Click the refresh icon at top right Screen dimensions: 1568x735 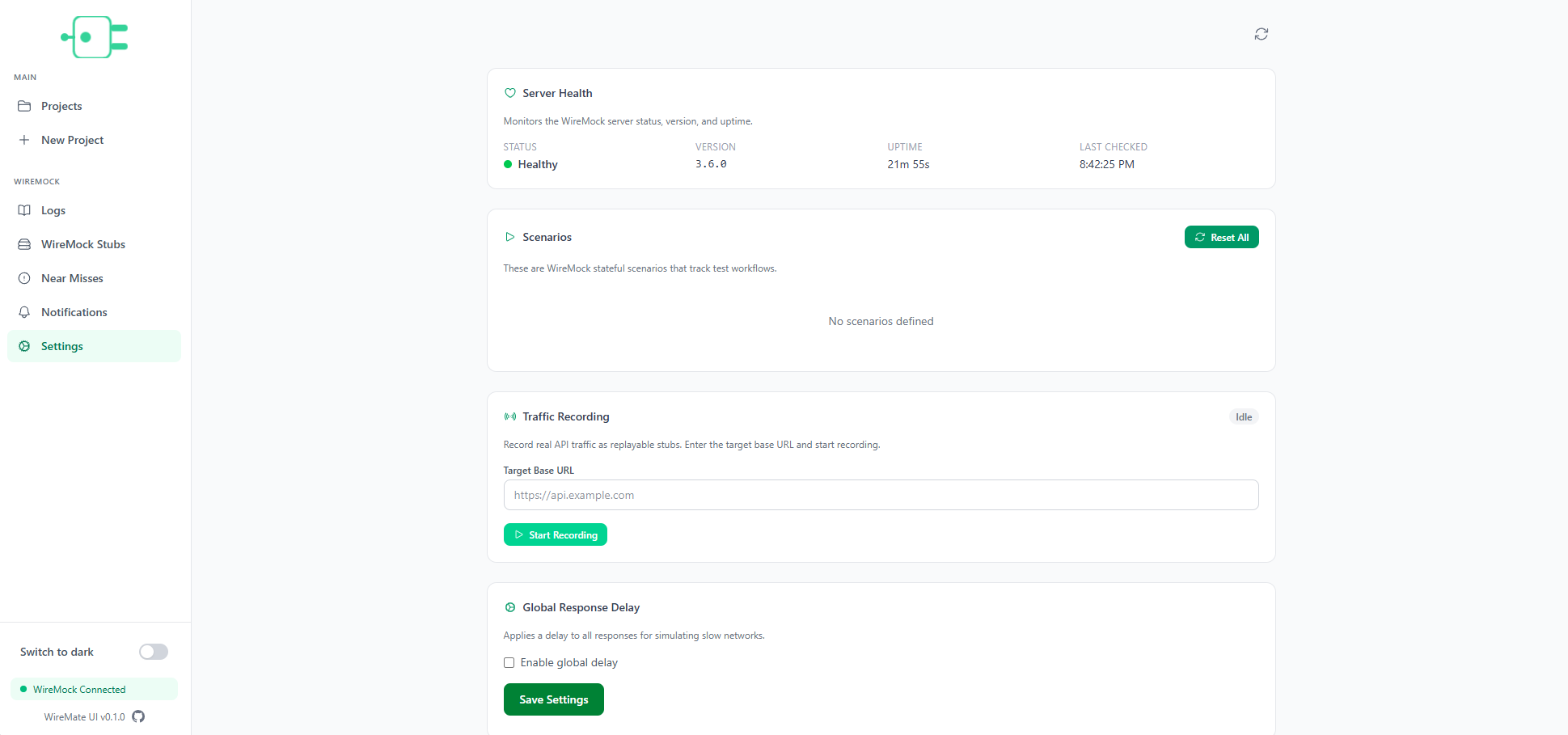pos(1261,34)
